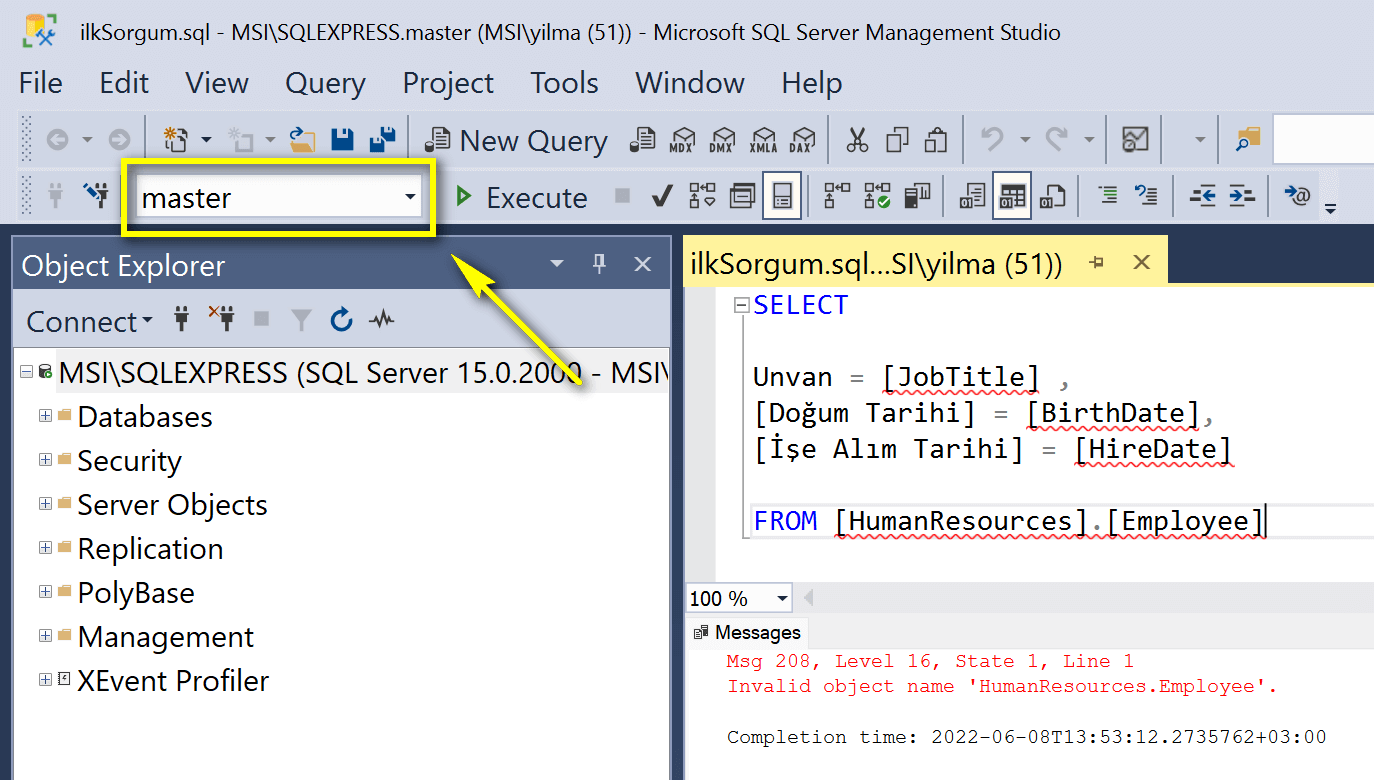
Task: Open the Window menu
Action: (x=690, y=83)
